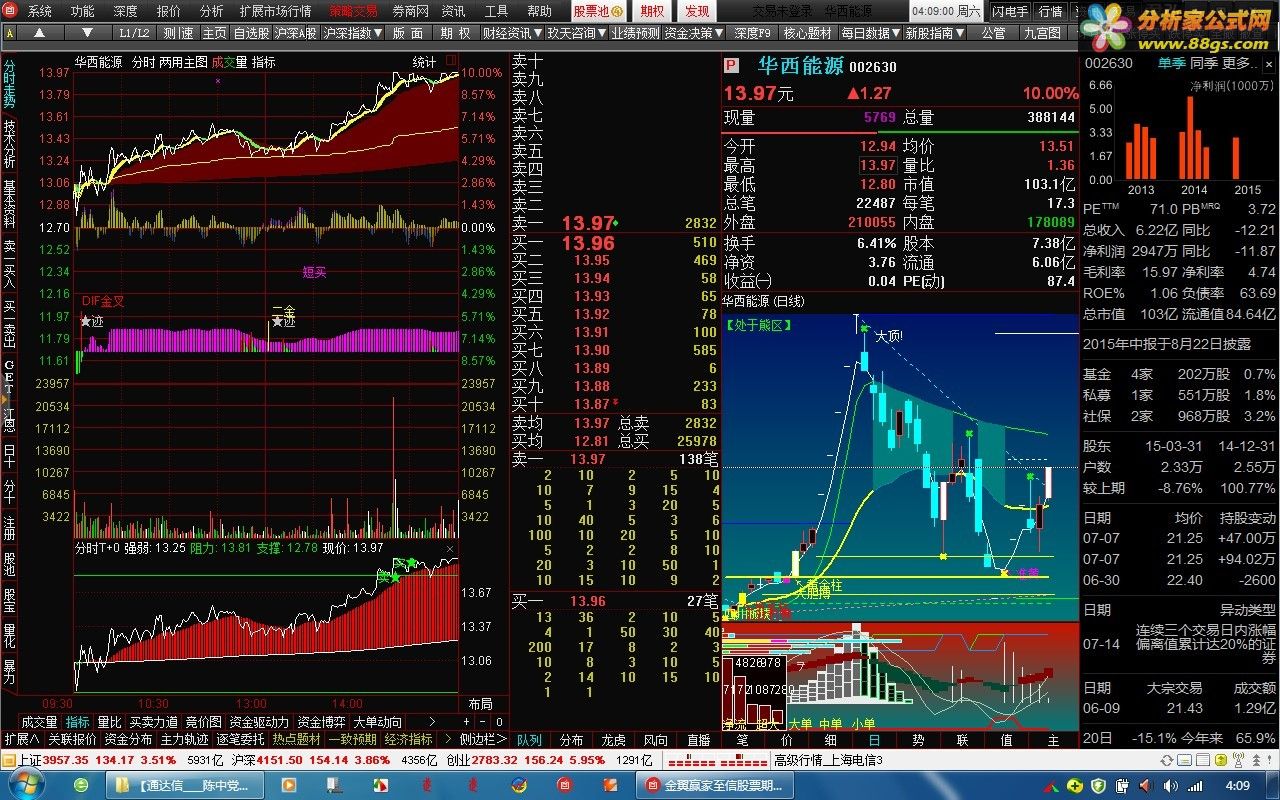This screenshot has height=800, width=1280.
Task: Click the plus button under 布局
Action: point(467,722)
